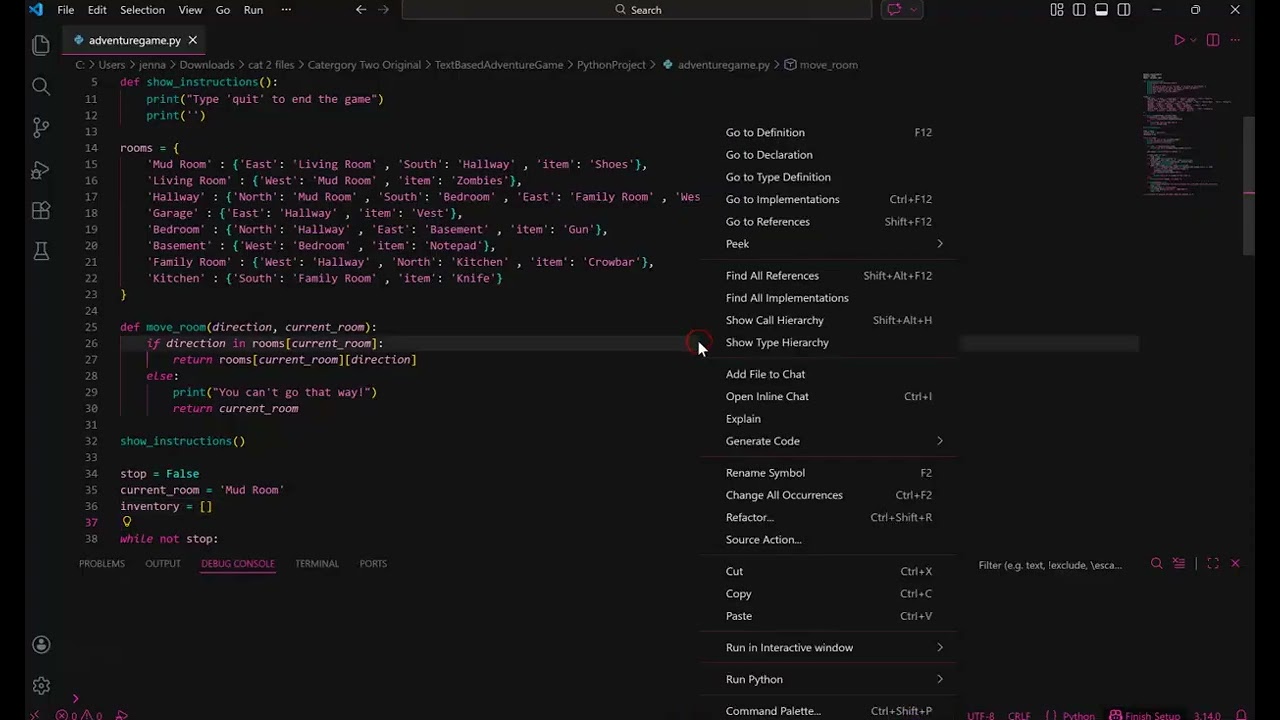The height and width of the screenshot is (720, 1280).
Task: Switch to the Terminal panel tab
Action: coord(317,564)
